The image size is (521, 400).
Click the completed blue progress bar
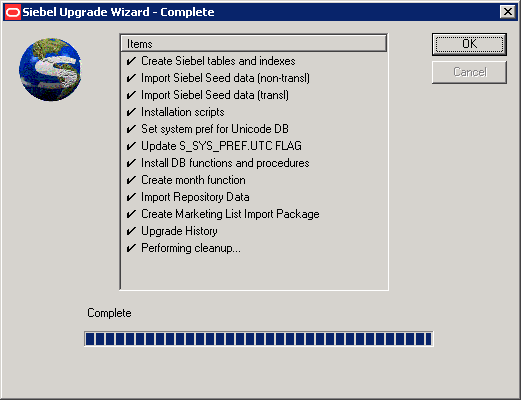coord(259,339)
